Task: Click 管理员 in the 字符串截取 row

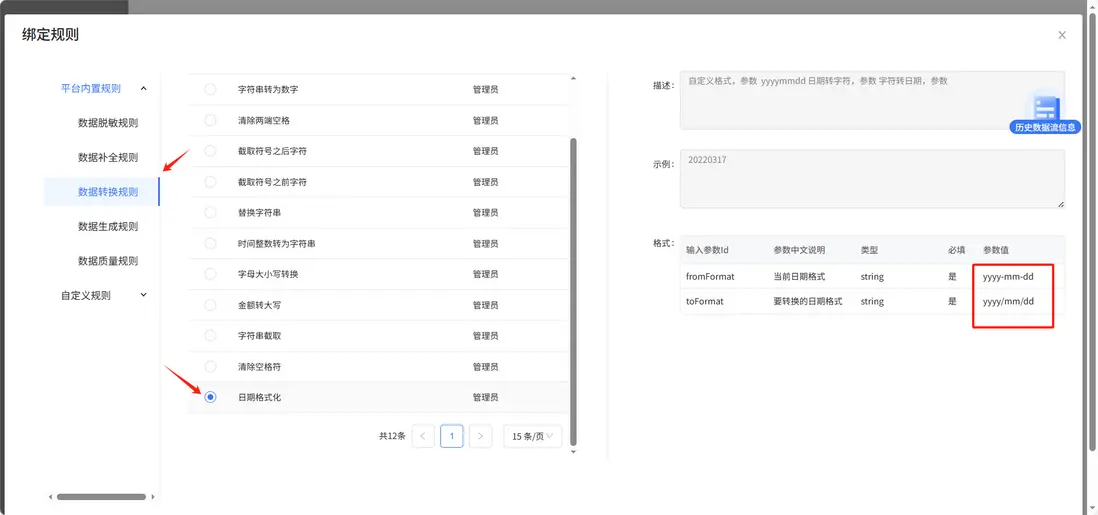Action: pos(485,336)
